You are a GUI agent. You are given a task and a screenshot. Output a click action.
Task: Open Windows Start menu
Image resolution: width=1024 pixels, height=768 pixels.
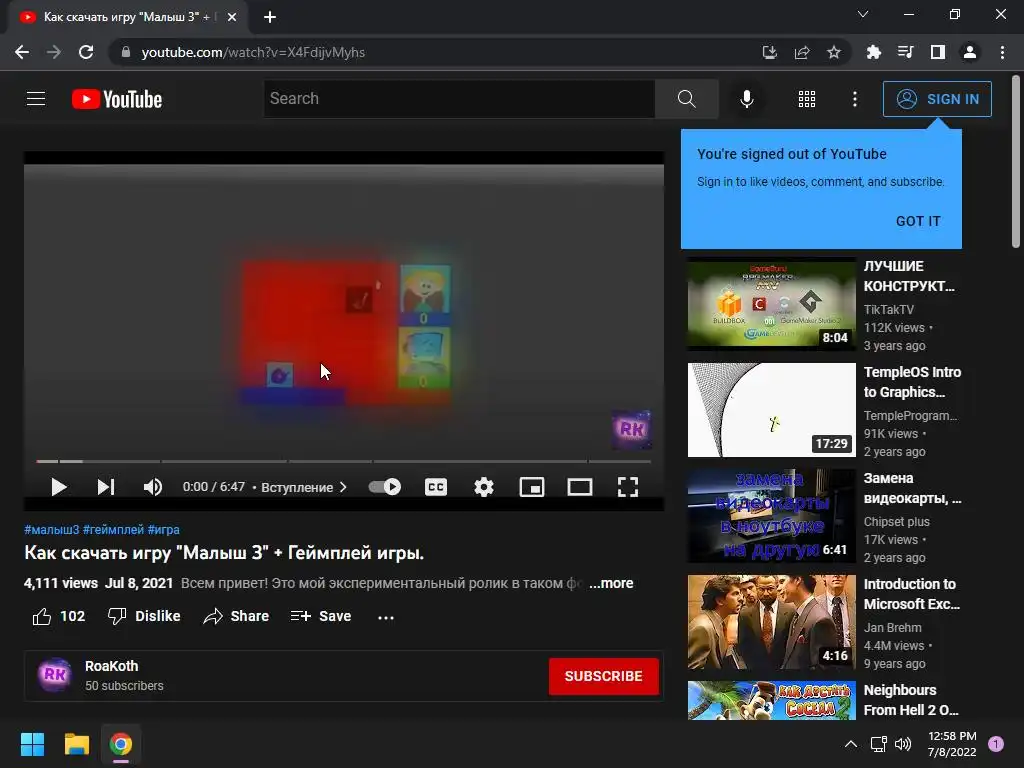(x=32, y=744)
